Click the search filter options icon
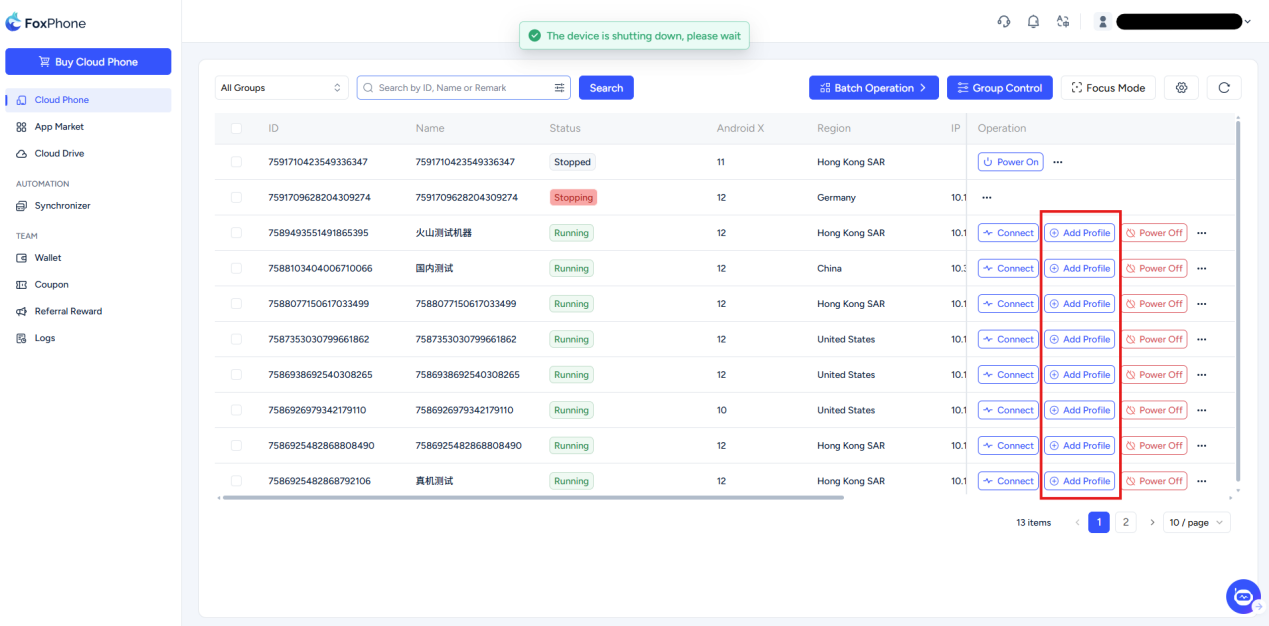 (x=559, y=88)
